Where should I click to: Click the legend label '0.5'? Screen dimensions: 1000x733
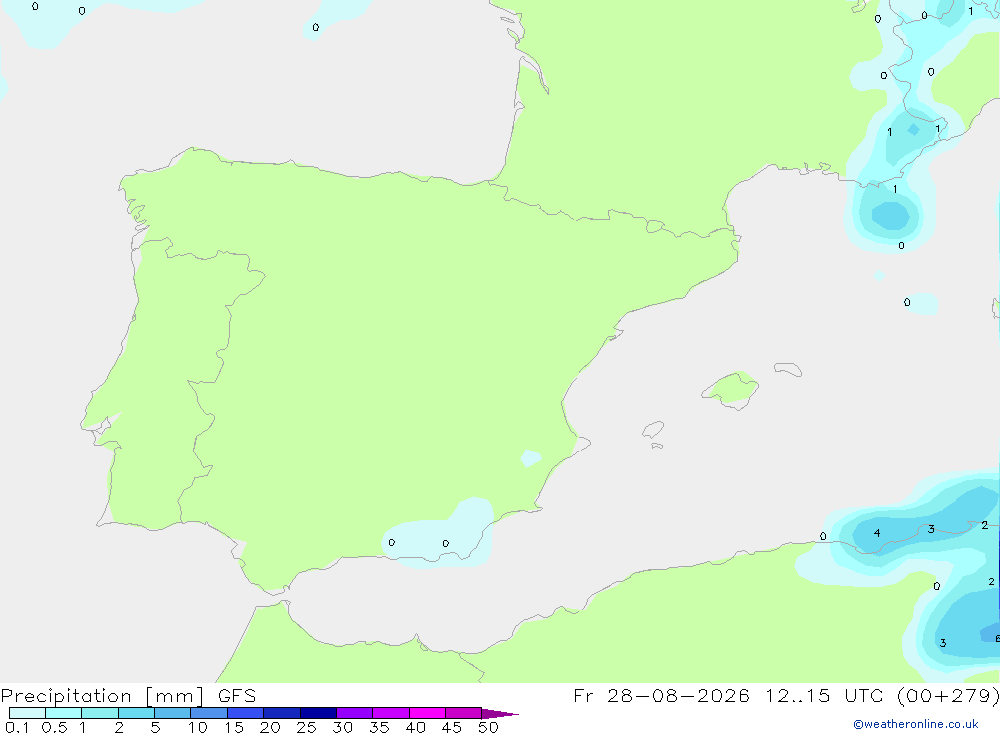[54, 727]
